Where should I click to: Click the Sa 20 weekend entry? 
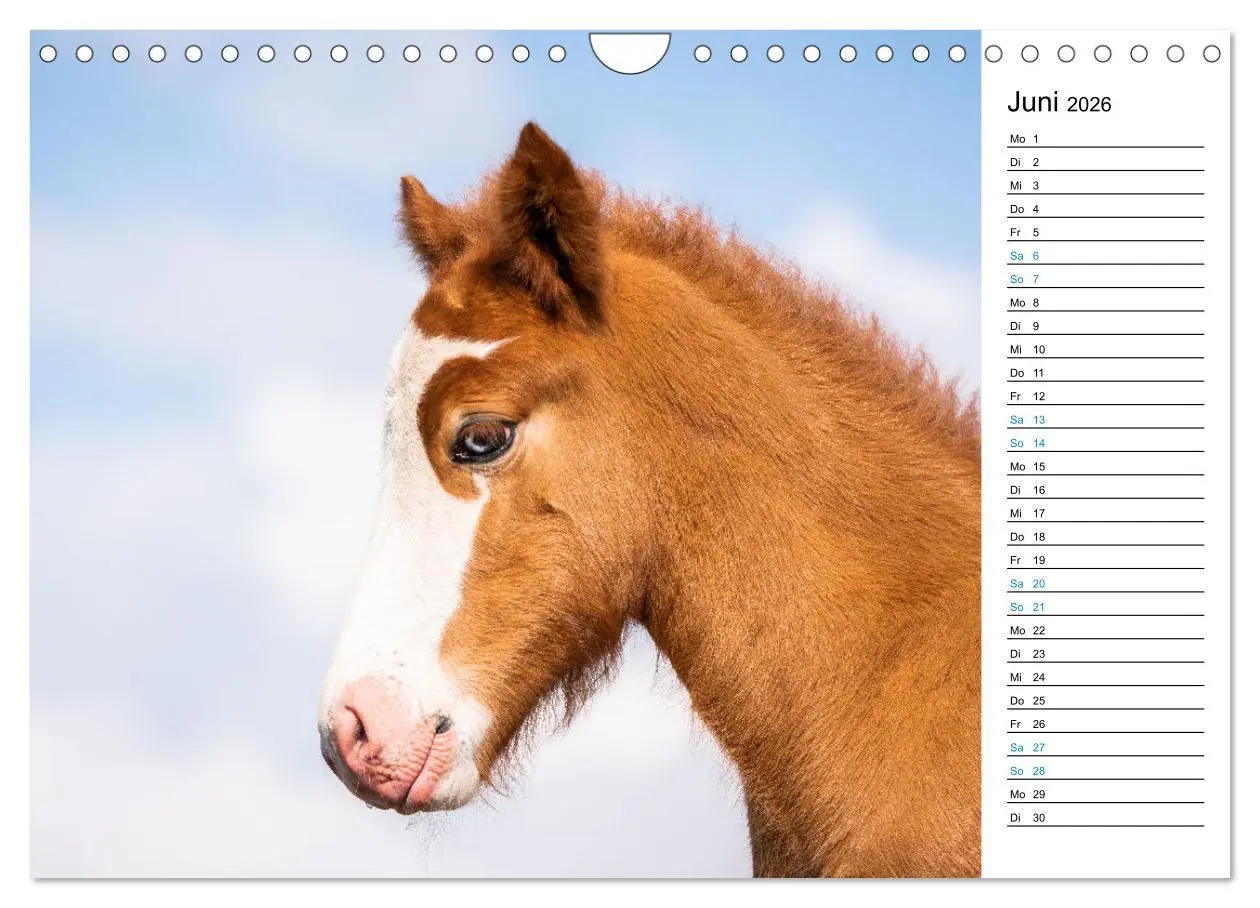(1105, 584)
